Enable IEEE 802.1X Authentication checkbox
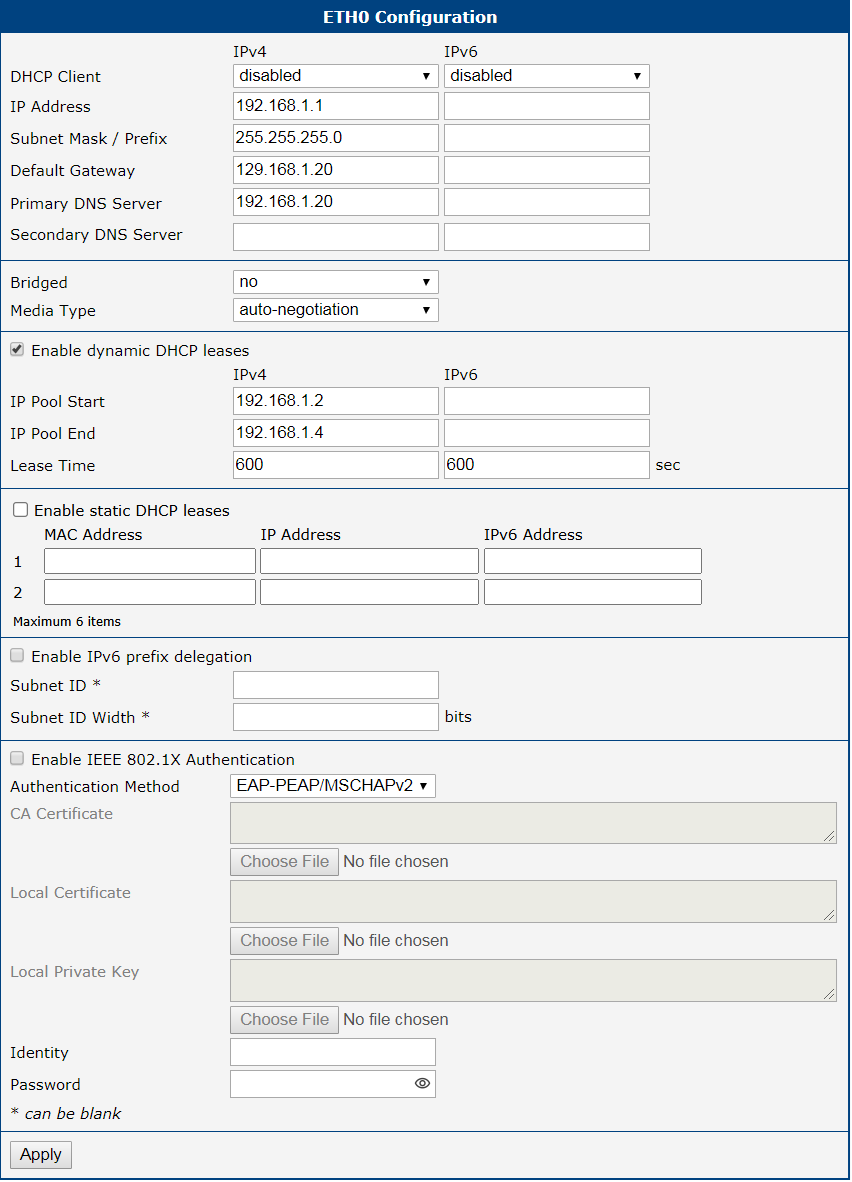The height and width of the screenshot is (1182, 852). [17, 758]
